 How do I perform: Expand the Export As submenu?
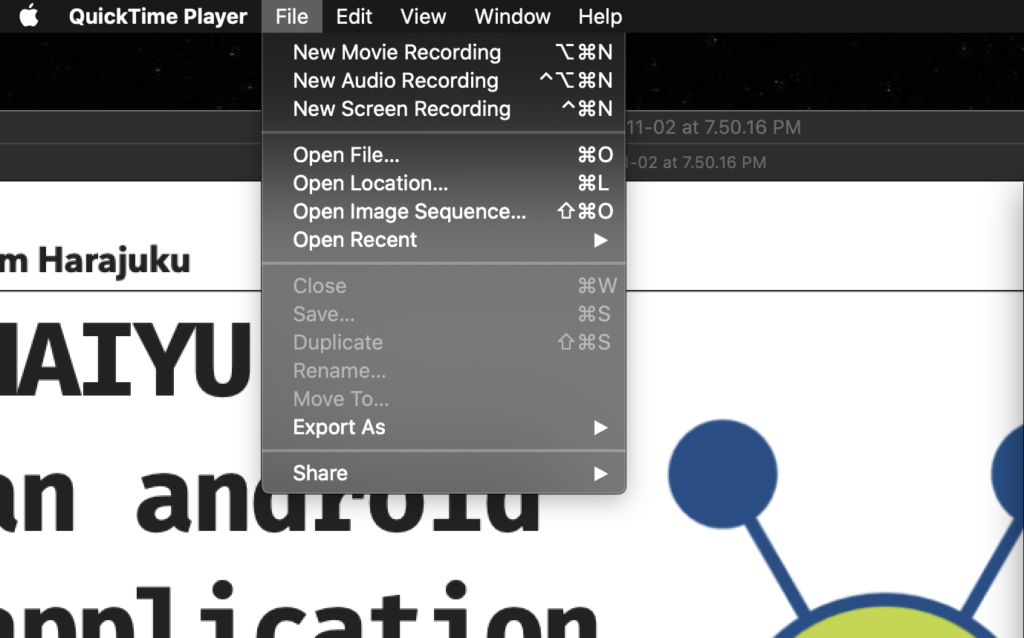(444, 427)
